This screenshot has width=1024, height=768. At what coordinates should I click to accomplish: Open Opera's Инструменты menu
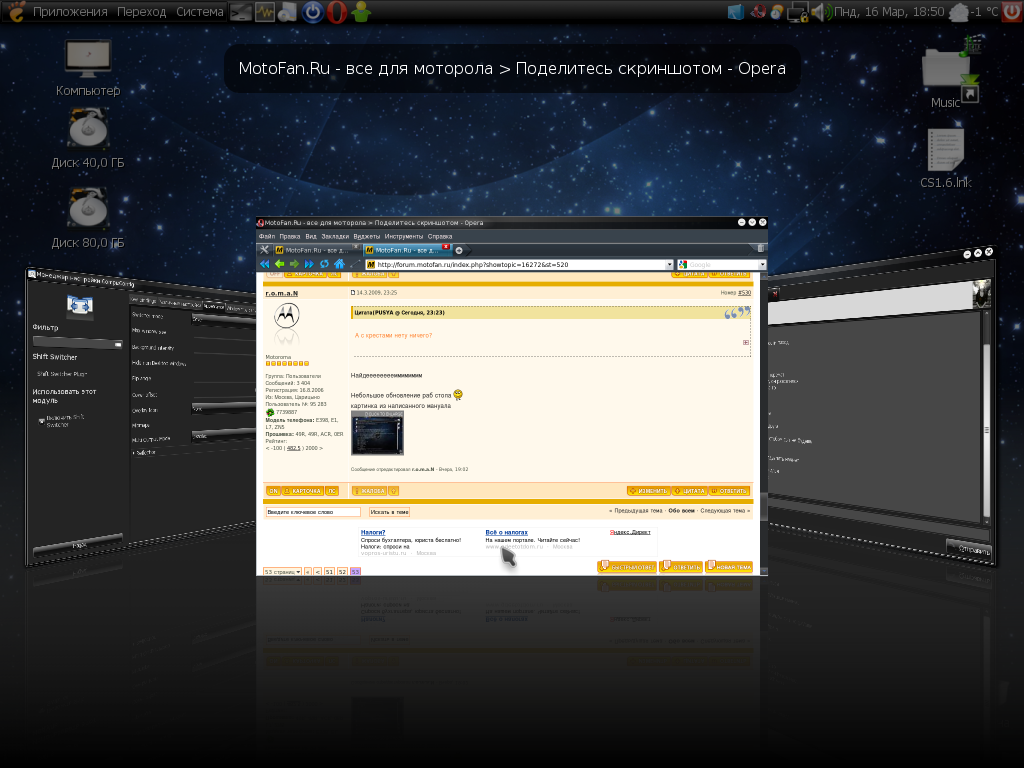click(x=404, y=236)
